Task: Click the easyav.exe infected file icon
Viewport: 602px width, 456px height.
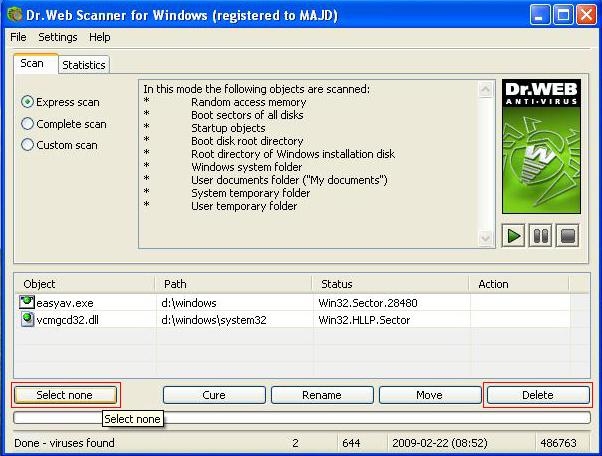Action: pos(26,302)
